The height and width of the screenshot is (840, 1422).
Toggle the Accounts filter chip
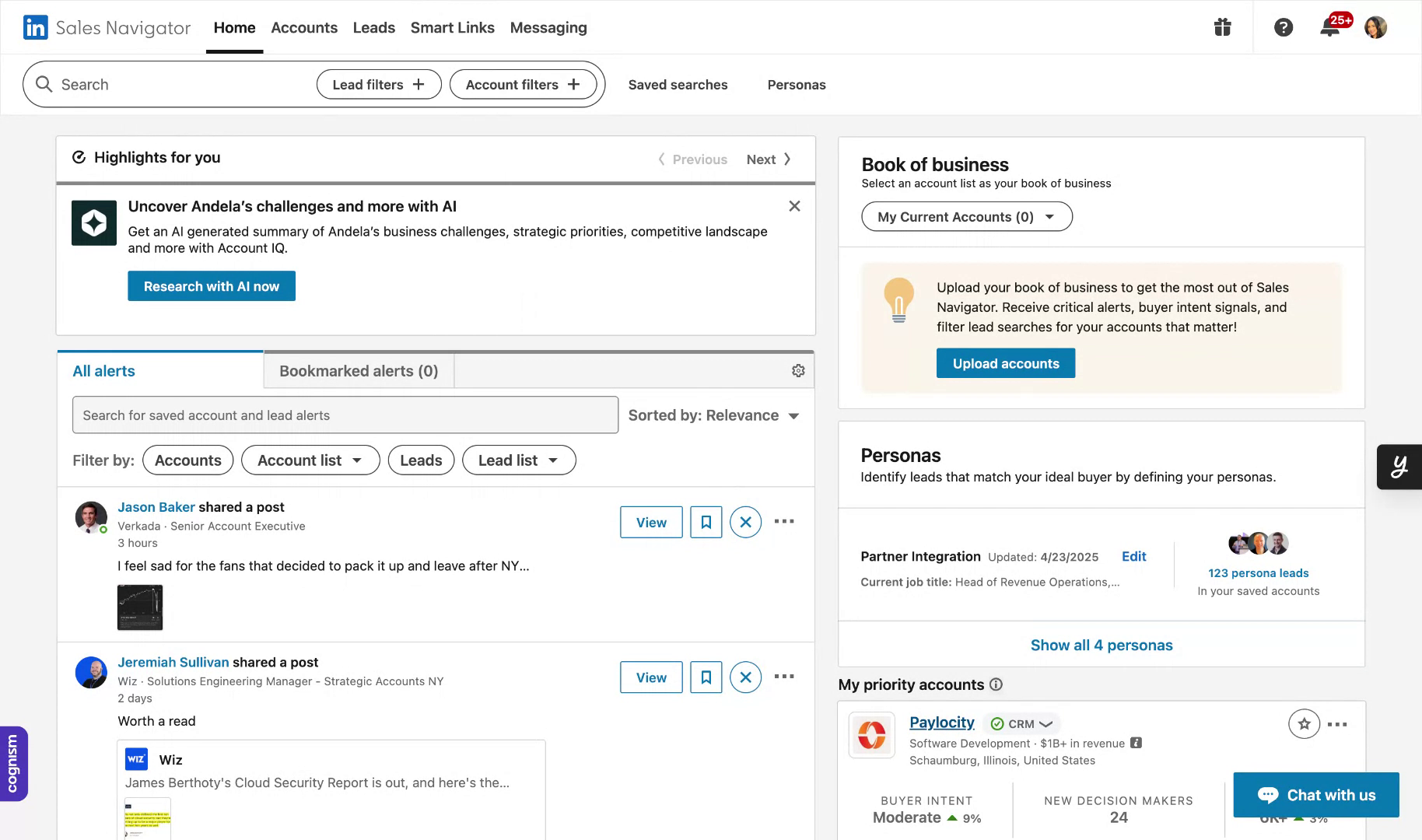point(187,460)
